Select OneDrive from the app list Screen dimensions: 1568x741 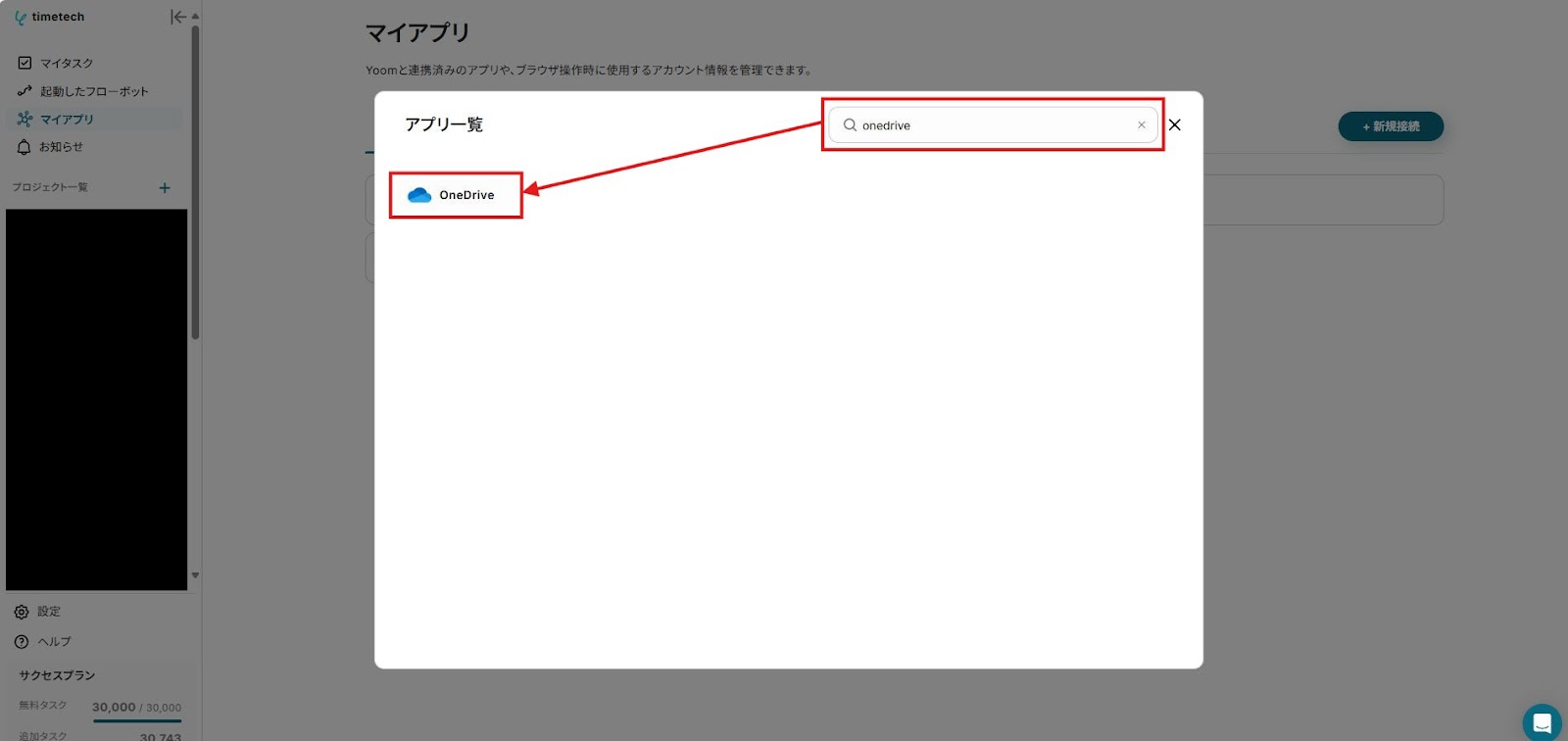[x=456, y=195]
